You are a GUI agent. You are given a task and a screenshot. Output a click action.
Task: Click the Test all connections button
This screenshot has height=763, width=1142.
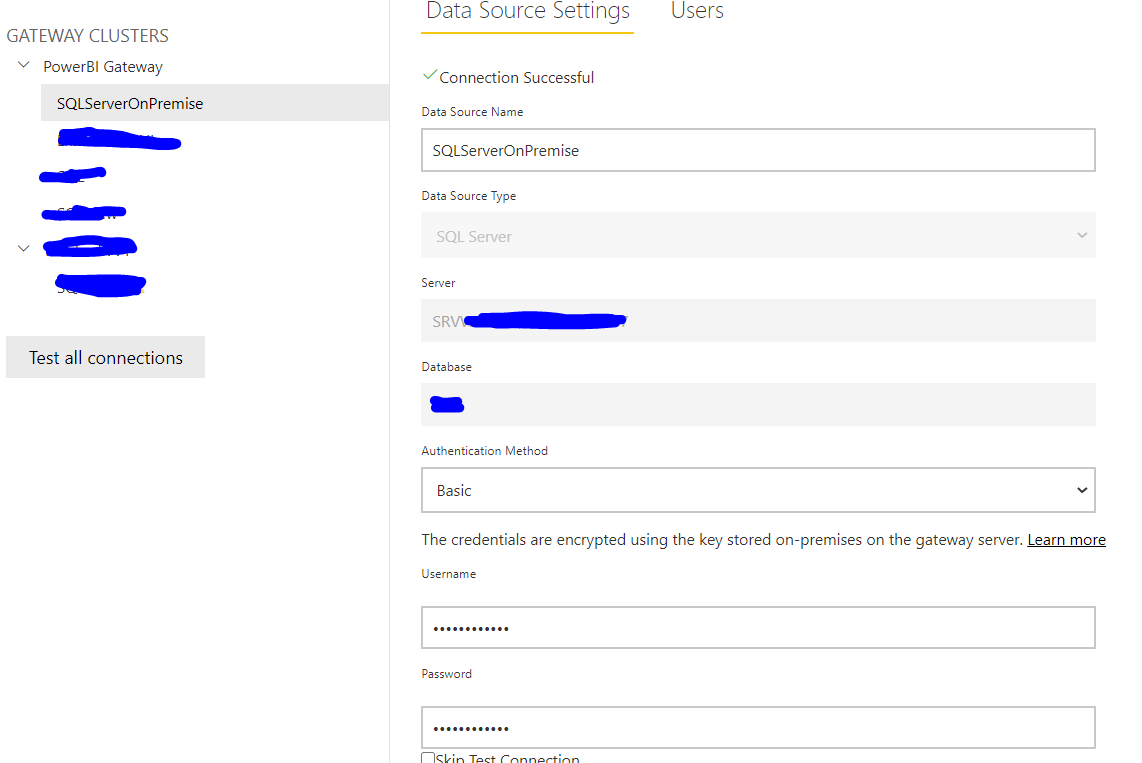click(106, 357)
